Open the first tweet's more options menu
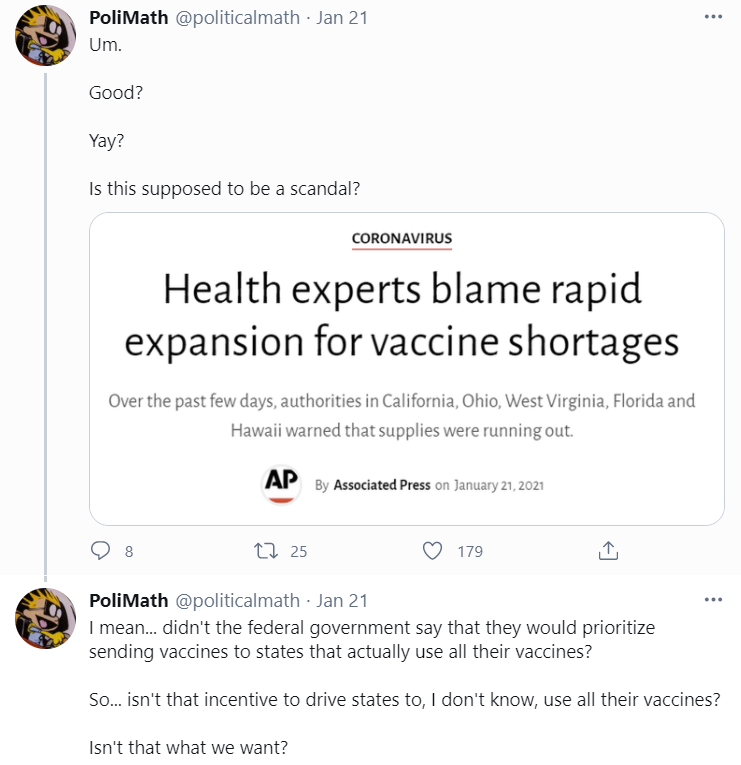 click(713, 18)
